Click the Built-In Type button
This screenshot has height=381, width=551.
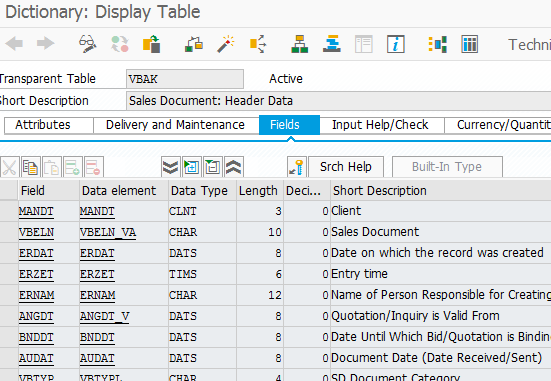[x=447, y=167]
